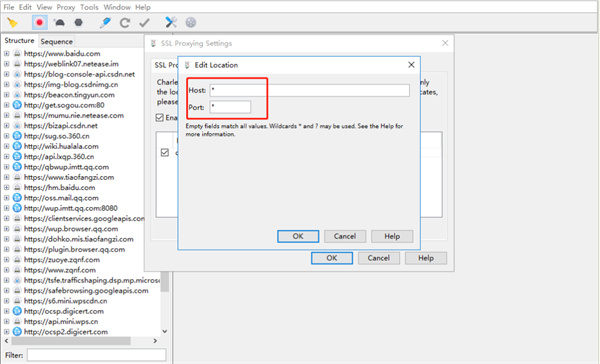This screenshot has height=364, width=600.
Task: Toggle the red Record button
Action: 39,23
